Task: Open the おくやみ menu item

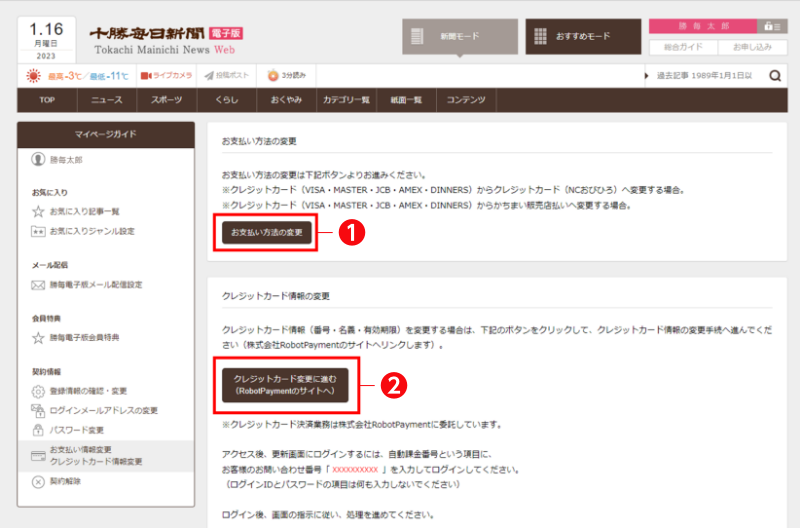Action: click(286, 100)
